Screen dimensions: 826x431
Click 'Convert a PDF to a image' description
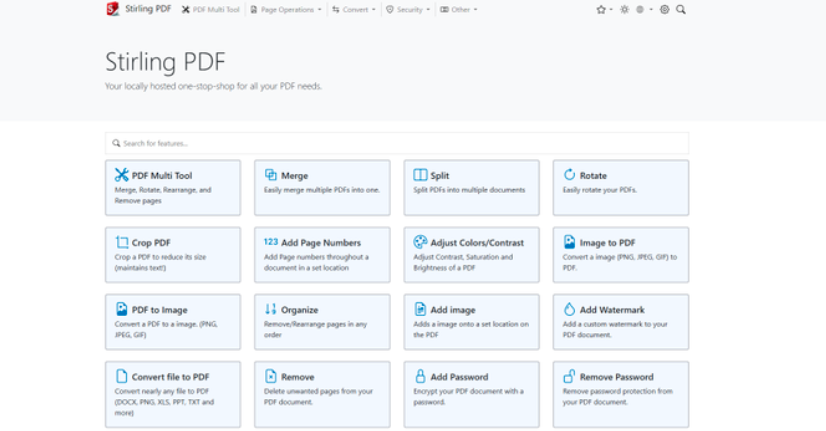[x=166, y=329]
